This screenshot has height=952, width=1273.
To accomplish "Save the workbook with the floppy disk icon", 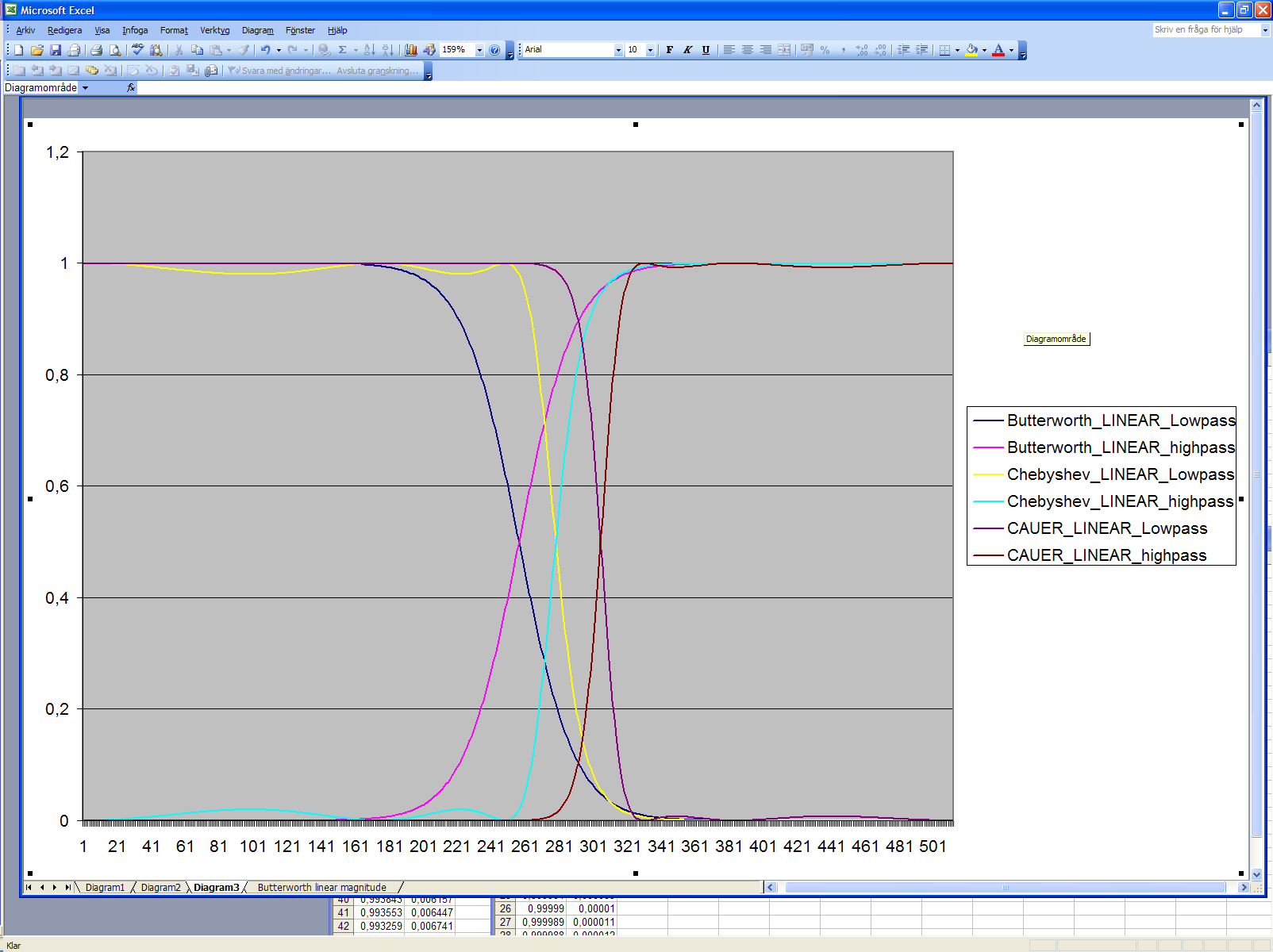I will point(56,50).
